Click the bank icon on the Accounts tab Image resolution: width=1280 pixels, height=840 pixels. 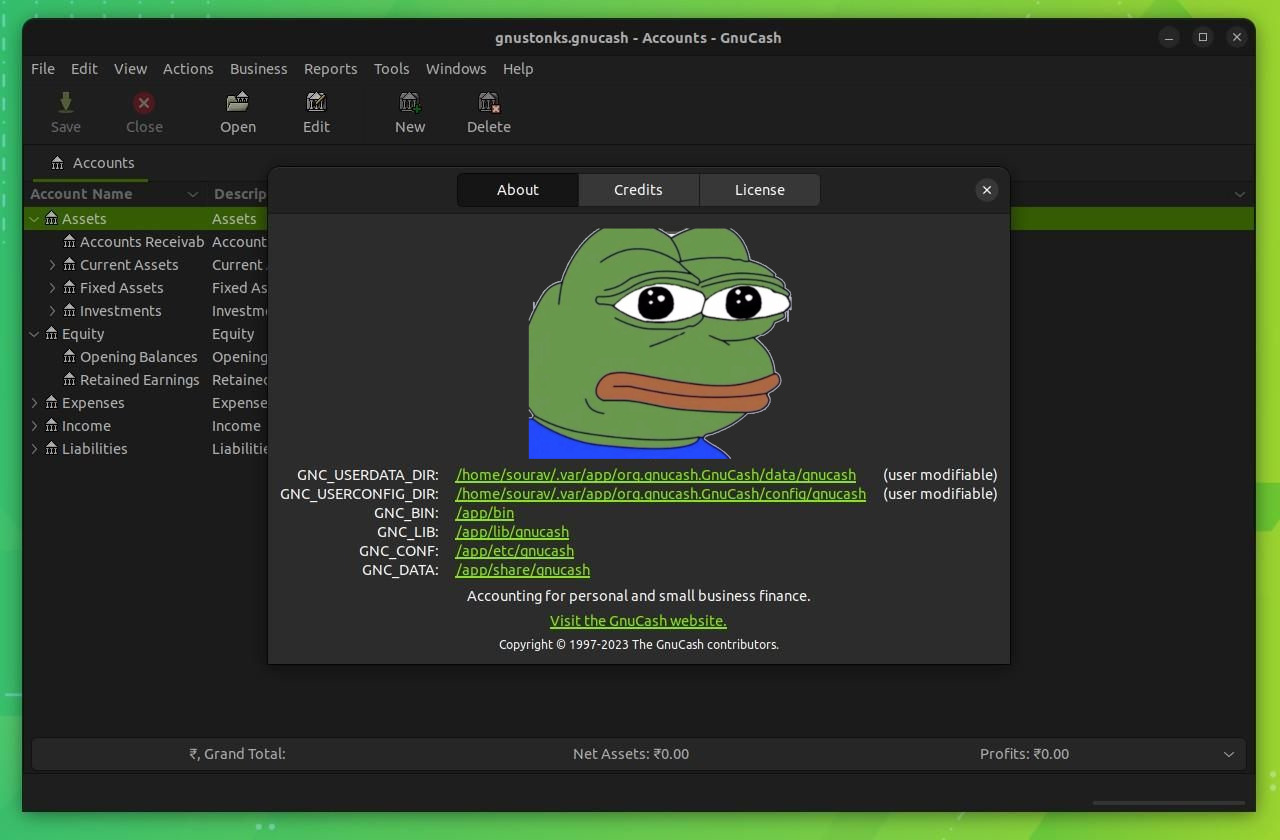[57, 163]
